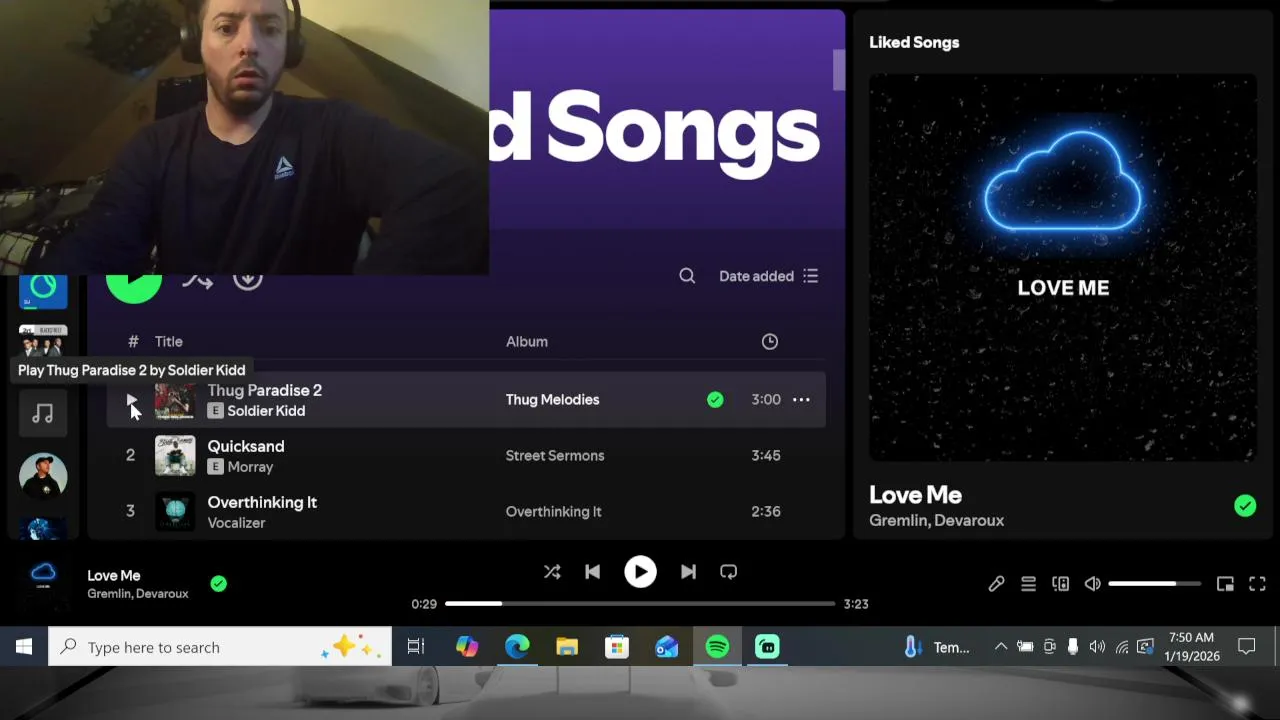Select the Quicksand song title

[246, 446]
